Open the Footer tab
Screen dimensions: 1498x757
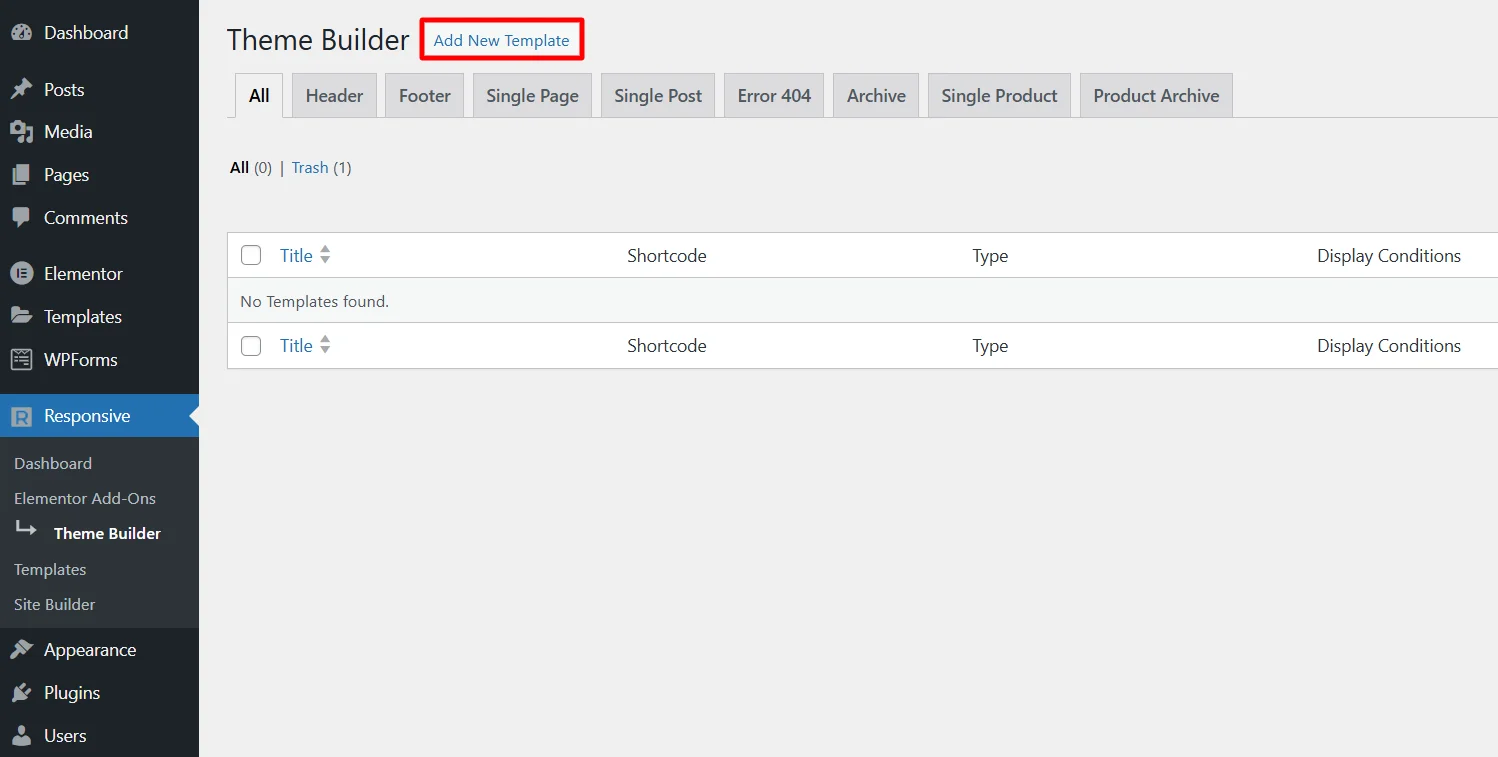point(425,96)
